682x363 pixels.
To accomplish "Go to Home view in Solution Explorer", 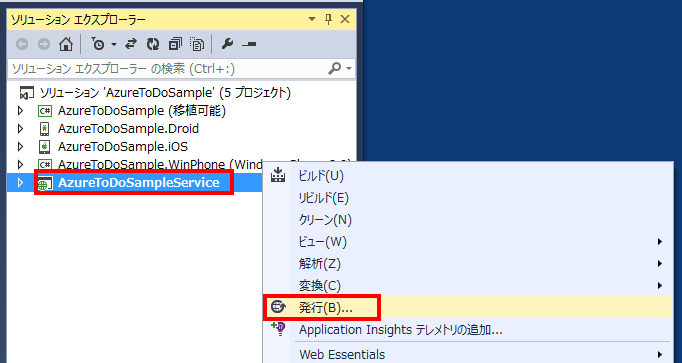I will coord(66,44).
